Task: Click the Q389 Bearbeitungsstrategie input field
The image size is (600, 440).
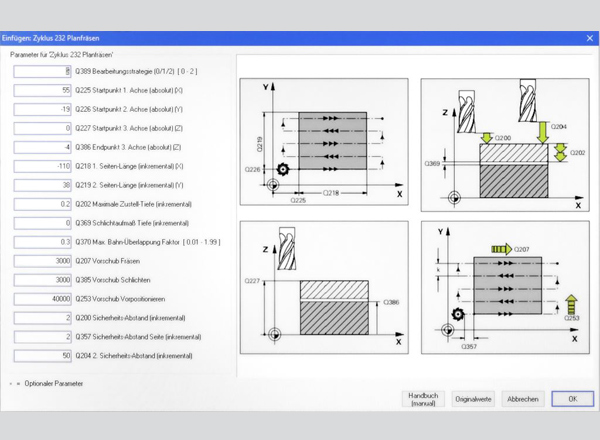Action: click(42, 72)
